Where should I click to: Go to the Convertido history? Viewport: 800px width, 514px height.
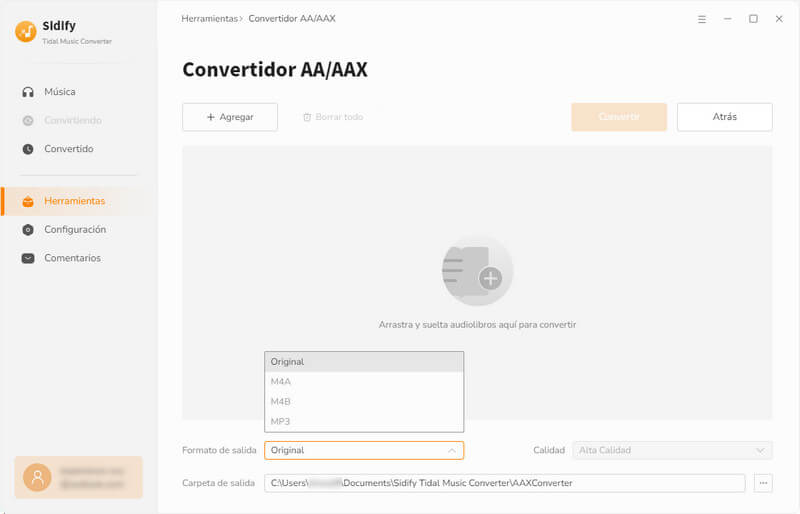(68, 149)
